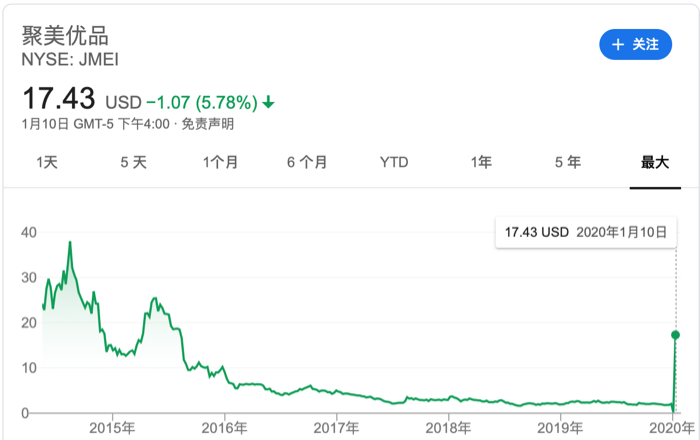Image resolution: width=700 pixels, height=440 pixels.
Task: Select the 1天 time range tab
Action: pos(47,162)
